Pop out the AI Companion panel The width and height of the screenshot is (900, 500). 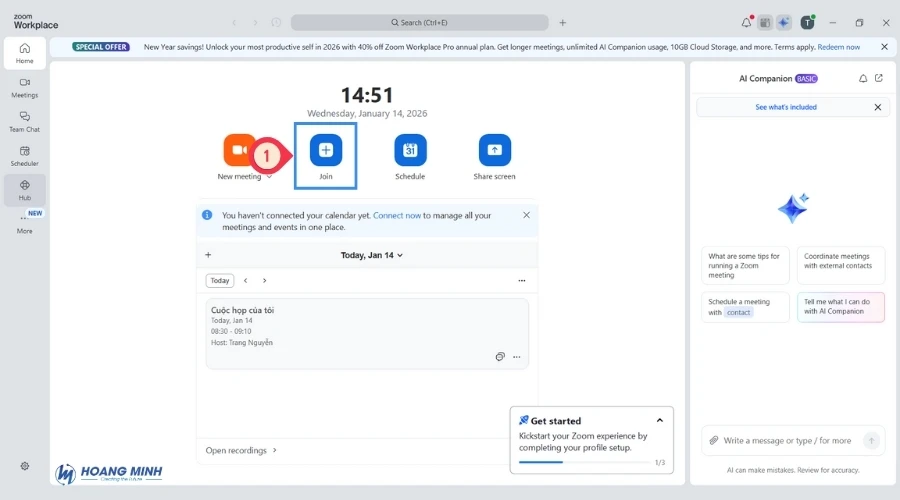click(879, 78)
